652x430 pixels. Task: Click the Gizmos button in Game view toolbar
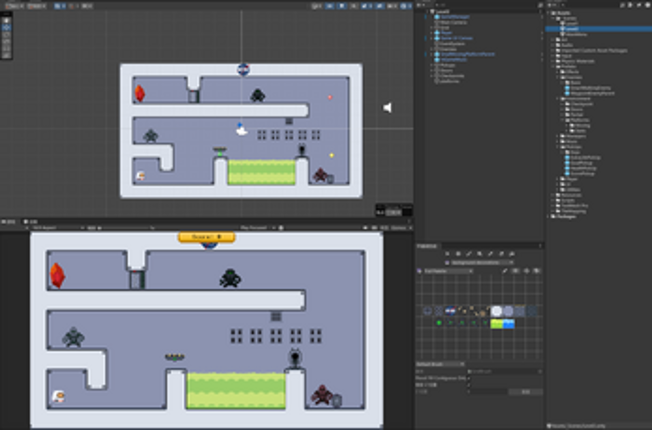point(398,227)
